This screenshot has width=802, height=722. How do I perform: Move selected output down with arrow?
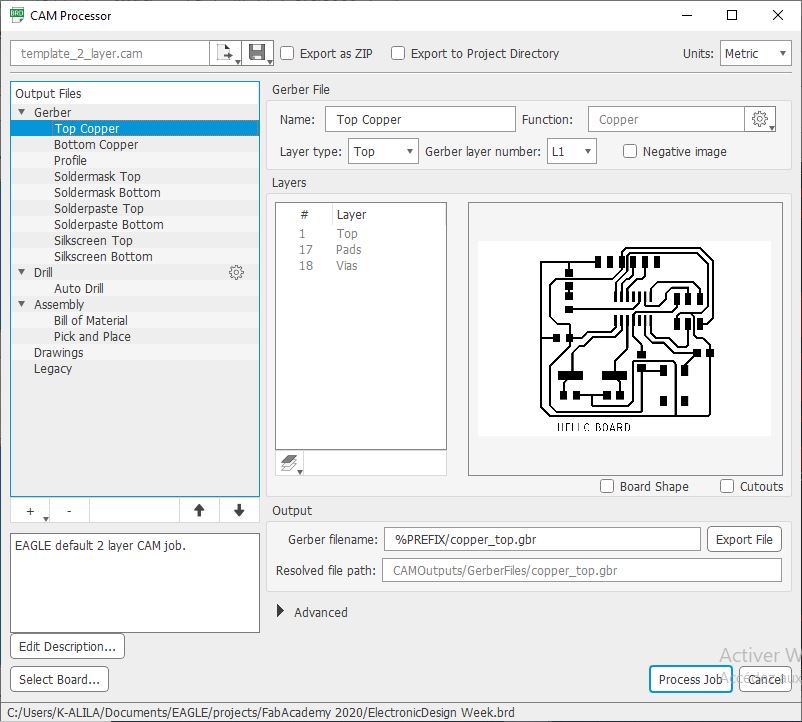coord(239,510)
